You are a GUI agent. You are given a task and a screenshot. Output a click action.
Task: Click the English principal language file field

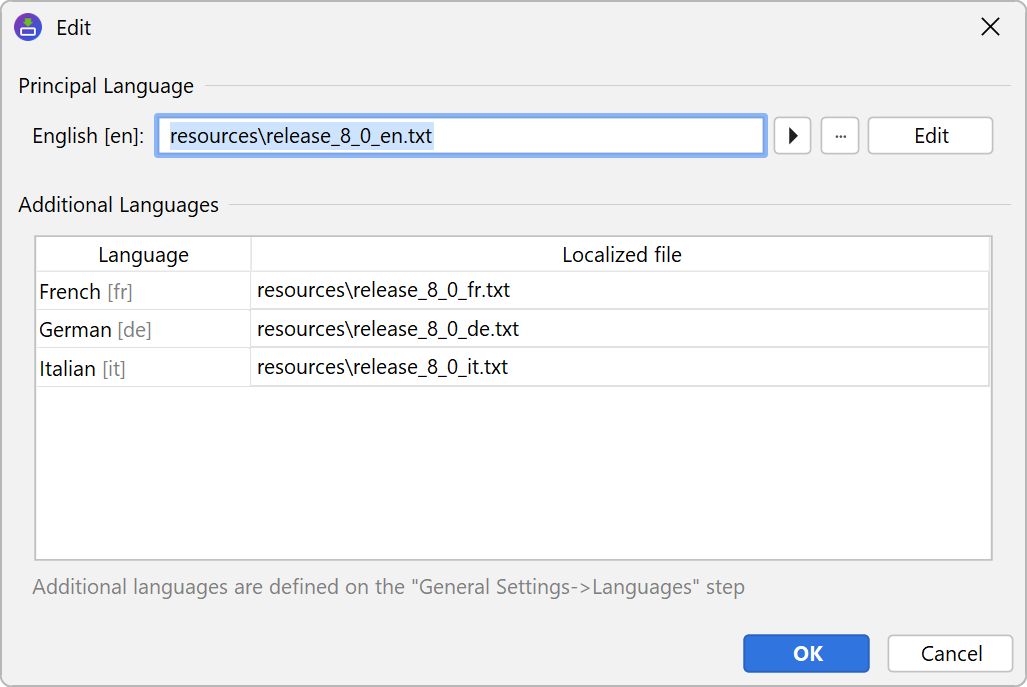pyautogui.click(x=460, y=136)
